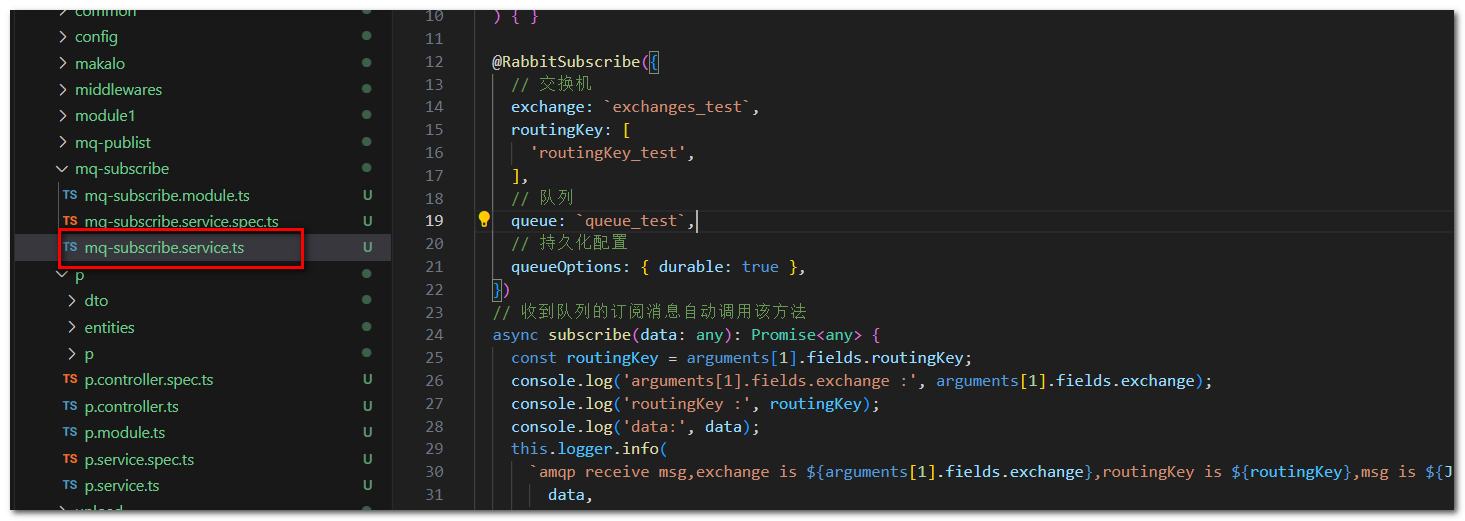Click the // 队列 comment
This screenshot has height=521, width=1465.
pyautogui.click(x=542, y=198)
